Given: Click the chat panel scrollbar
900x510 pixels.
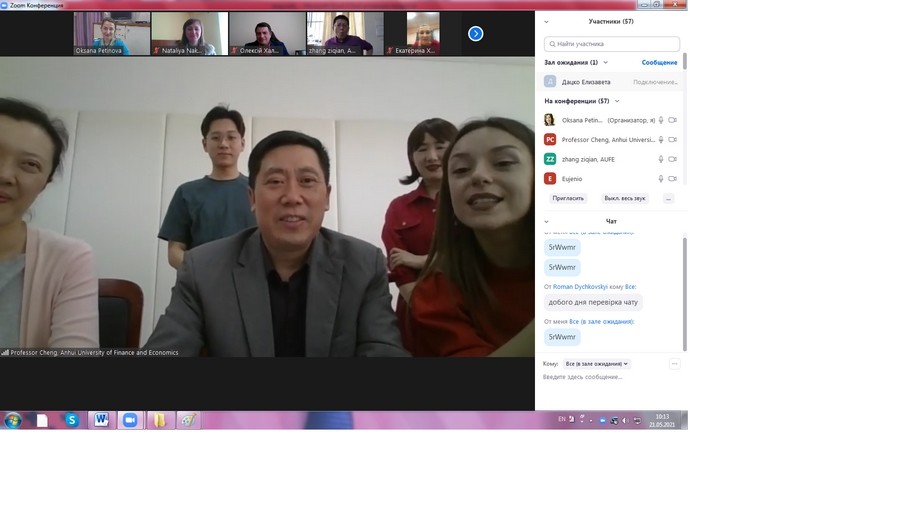Looking at the screenshot, I should pyautogui.click(x=684, y=290).
